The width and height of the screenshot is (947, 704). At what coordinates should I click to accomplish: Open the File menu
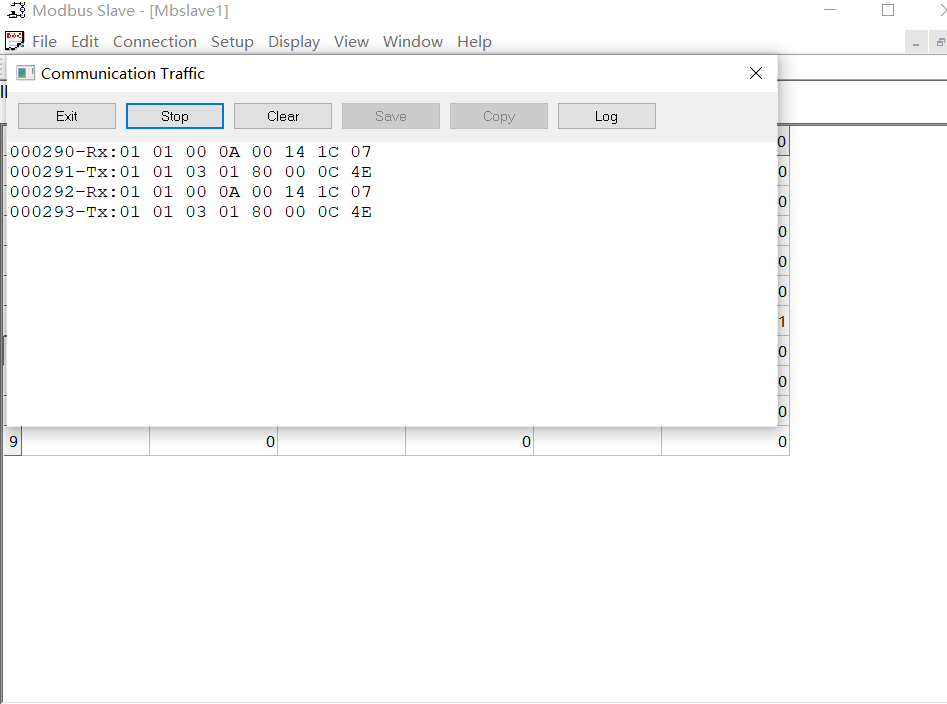pos(45,42)
